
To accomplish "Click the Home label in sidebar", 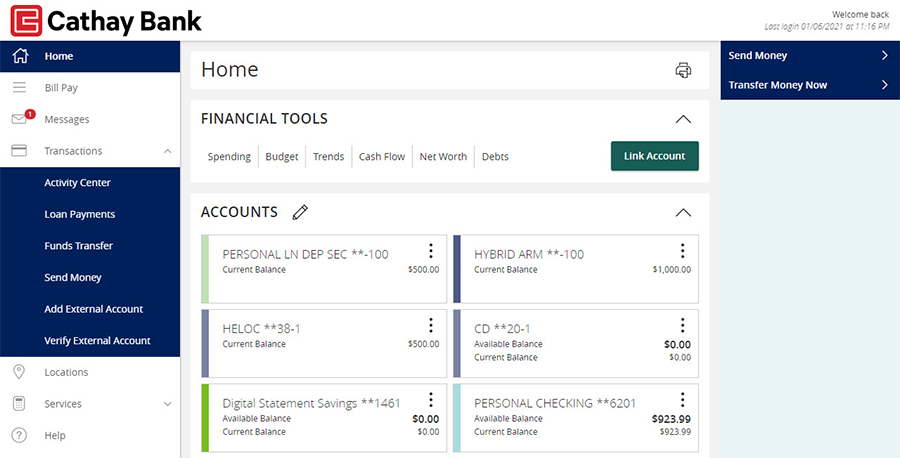I will pos(59,56).
